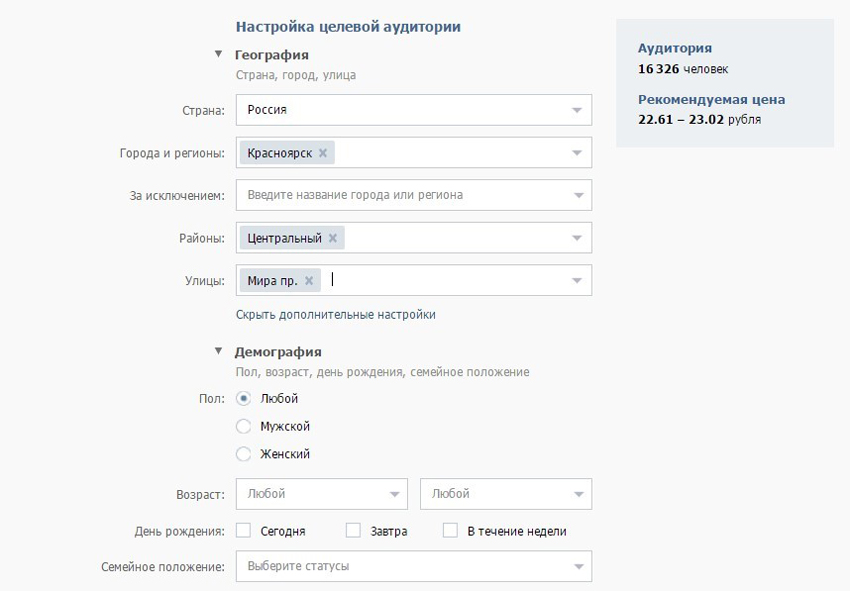This screenshot has width=850, height=591.
Task: Enable the В течение недели checkbox
Action: tap(450, 531)
